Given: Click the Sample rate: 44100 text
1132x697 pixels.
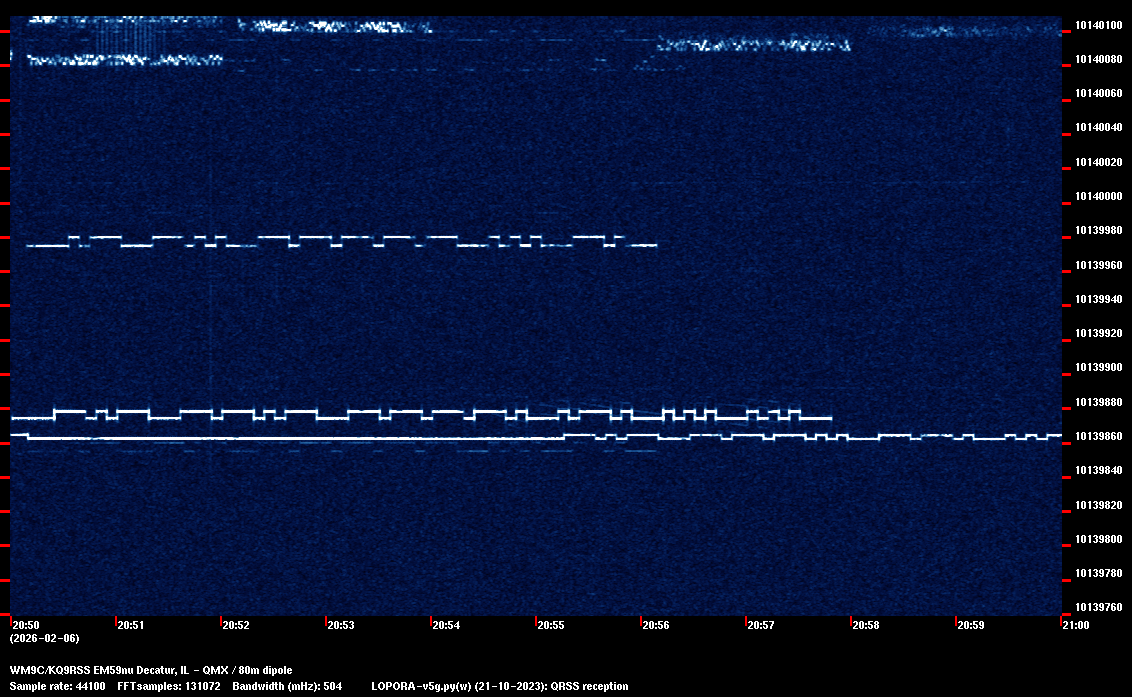Looking at the screenshot, I should coord(57,686).
